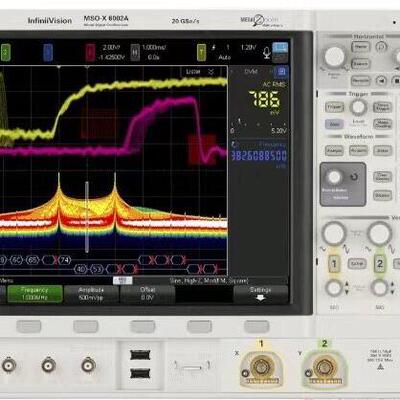This screenshot has height=400, width=400.
Task: Select the middle front-panel BNC connector
Action: [x=49, y=365]
